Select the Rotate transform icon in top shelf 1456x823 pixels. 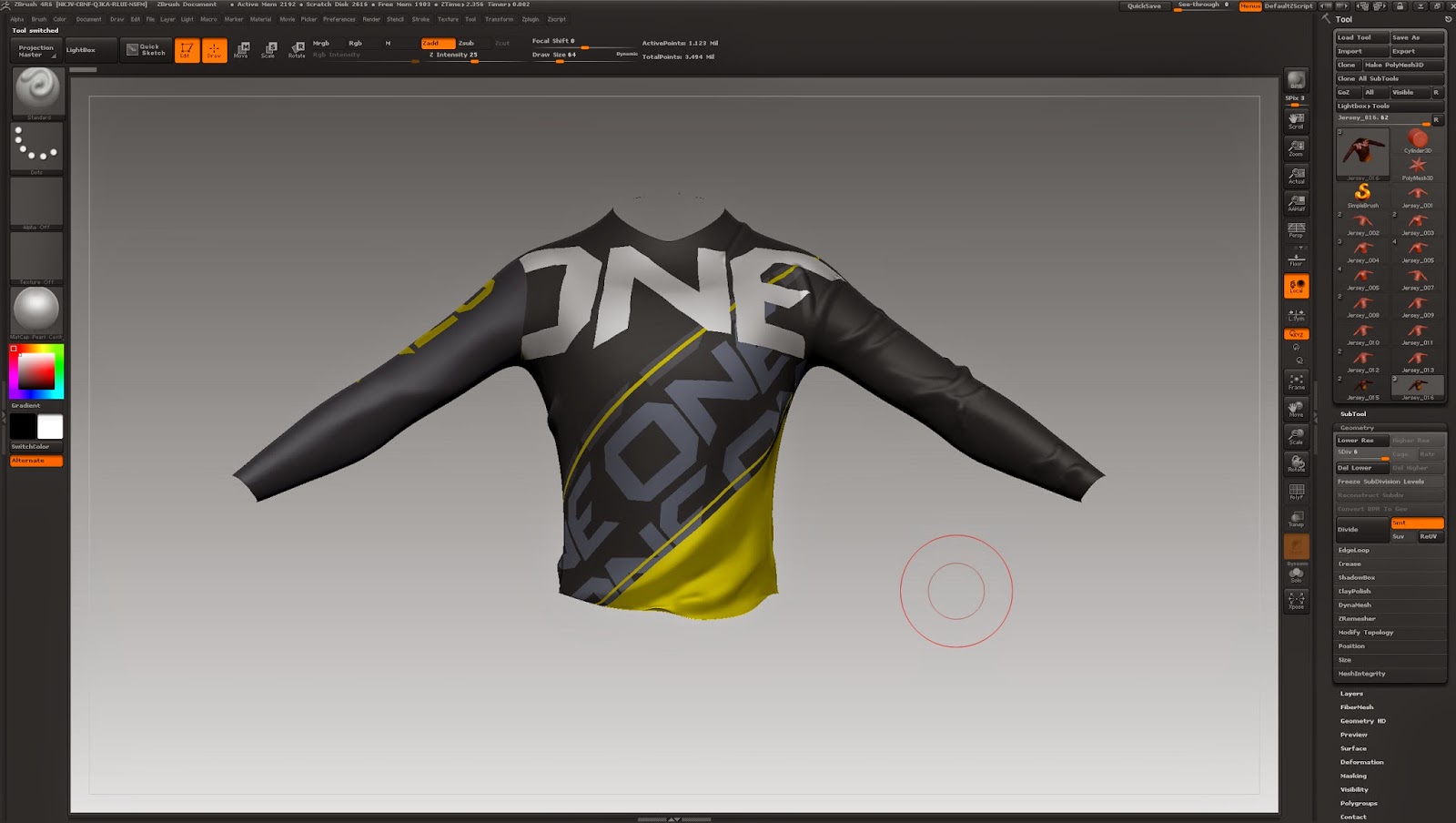pos(297,50)
